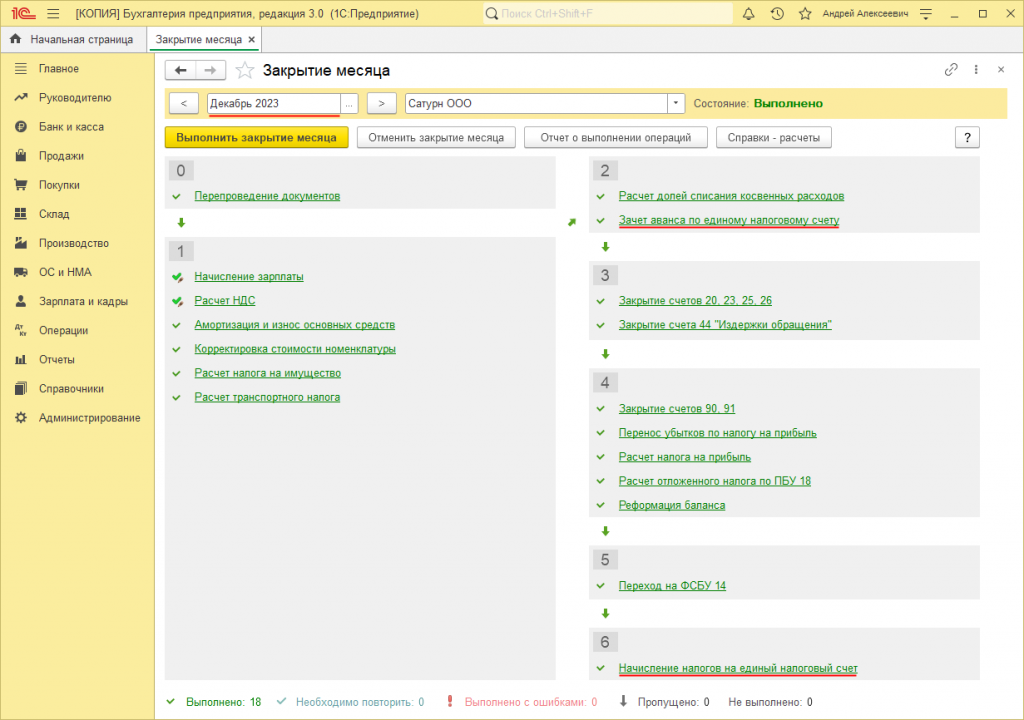
Task: Close the Закрытие месяца tab
Action: click(x=251, y=40)
